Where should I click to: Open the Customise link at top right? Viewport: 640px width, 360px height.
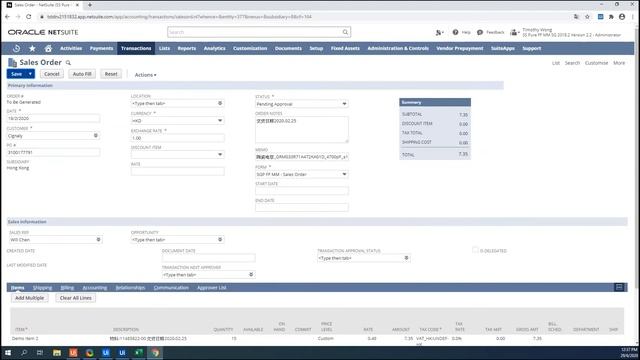point(596,63)
